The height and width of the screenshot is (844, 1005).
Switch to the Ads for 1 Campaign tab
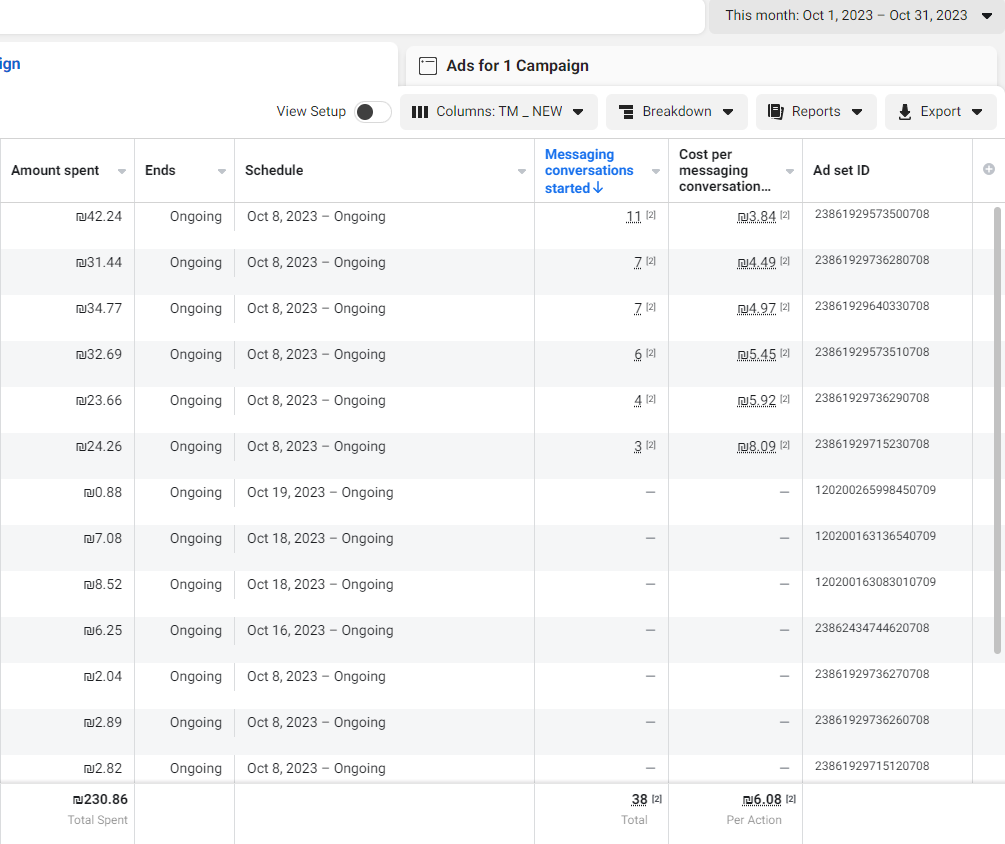(x=701, y=65)
